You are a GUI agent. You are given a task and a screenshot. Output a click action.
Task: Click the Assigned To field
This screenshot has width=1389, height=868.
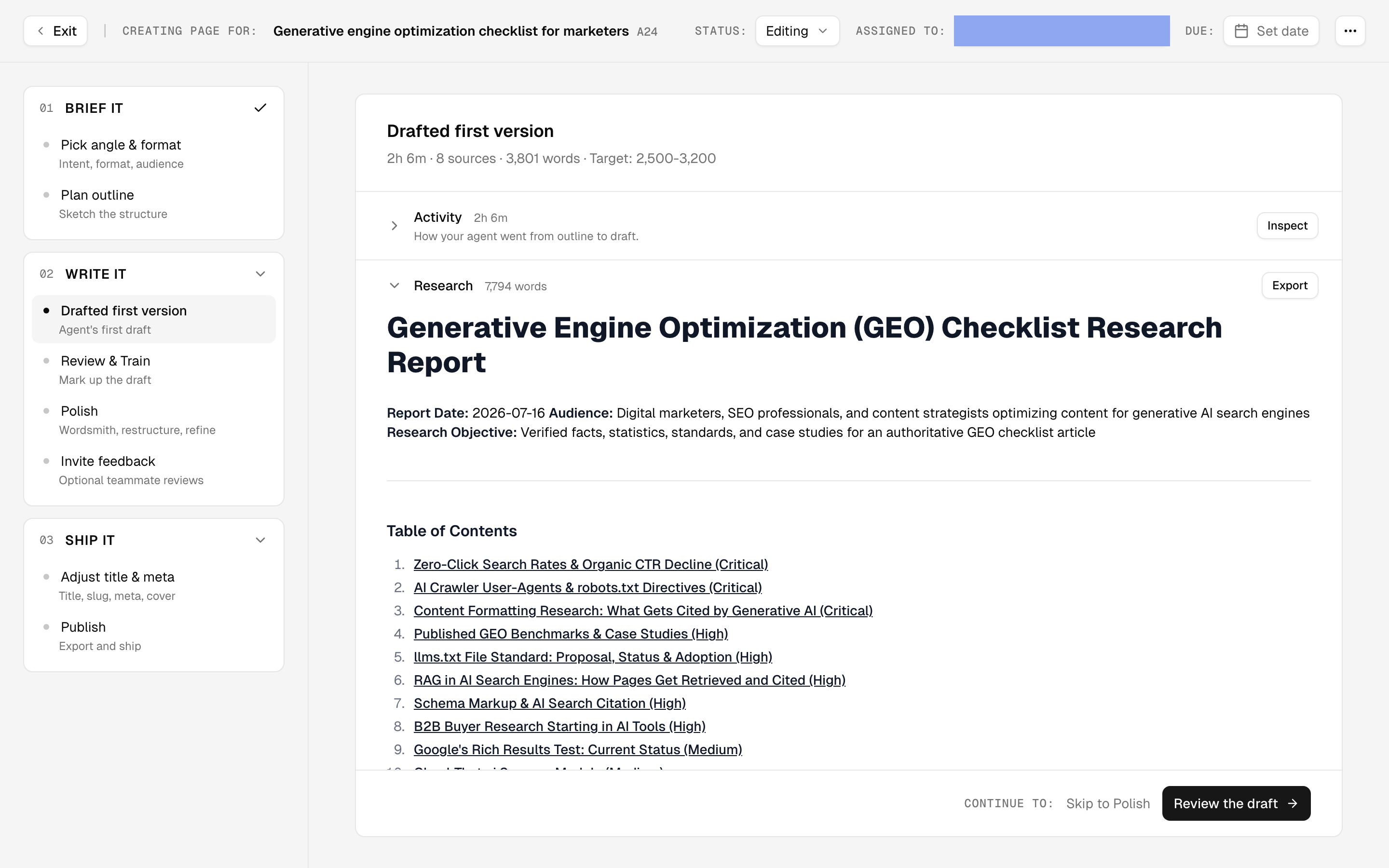1061,31
